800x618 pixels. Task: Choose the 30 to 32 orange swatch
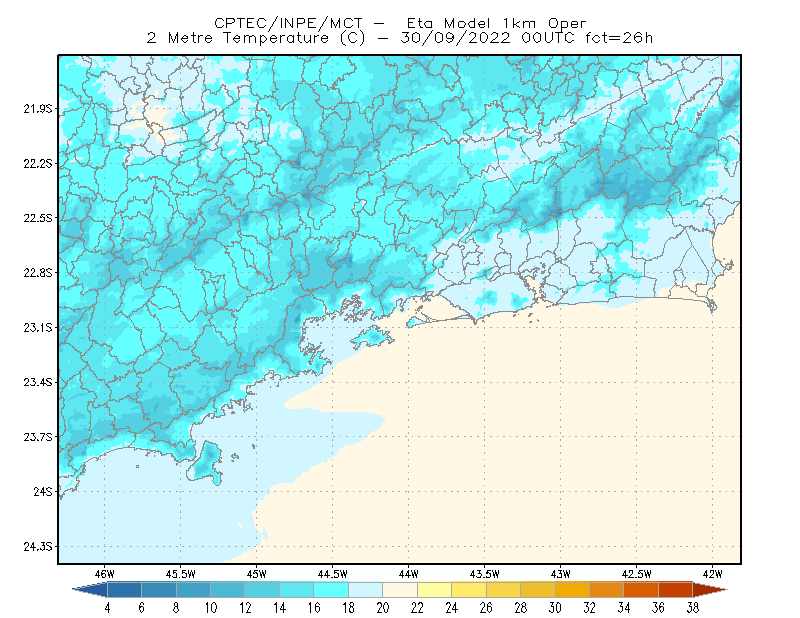(x=572, y=590)
